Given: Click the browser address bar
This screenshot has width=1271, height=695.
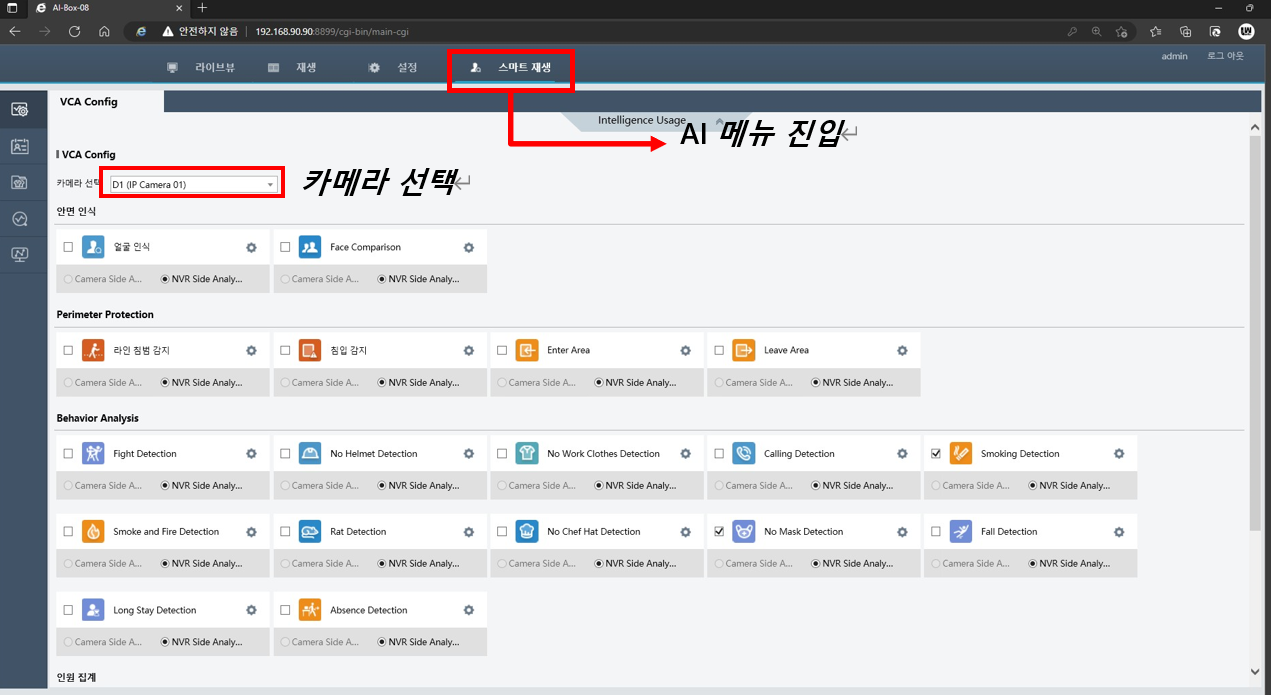Looking at the screenshot, I should [600, 31].
